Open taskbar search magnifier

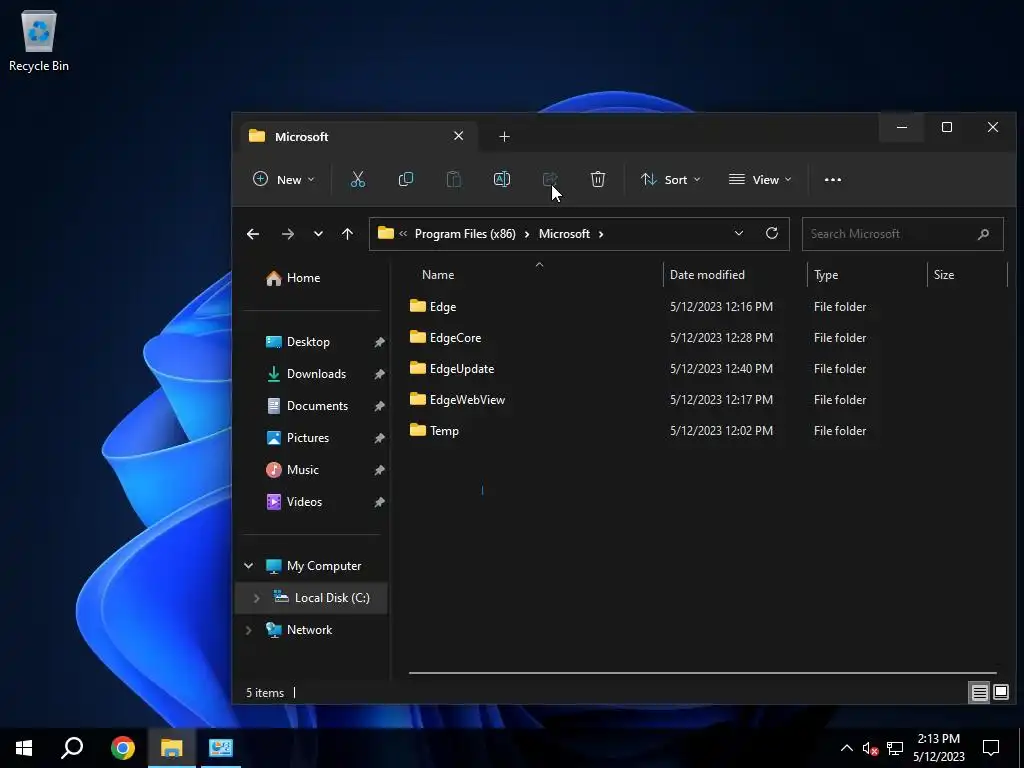(x=72, y=748)
